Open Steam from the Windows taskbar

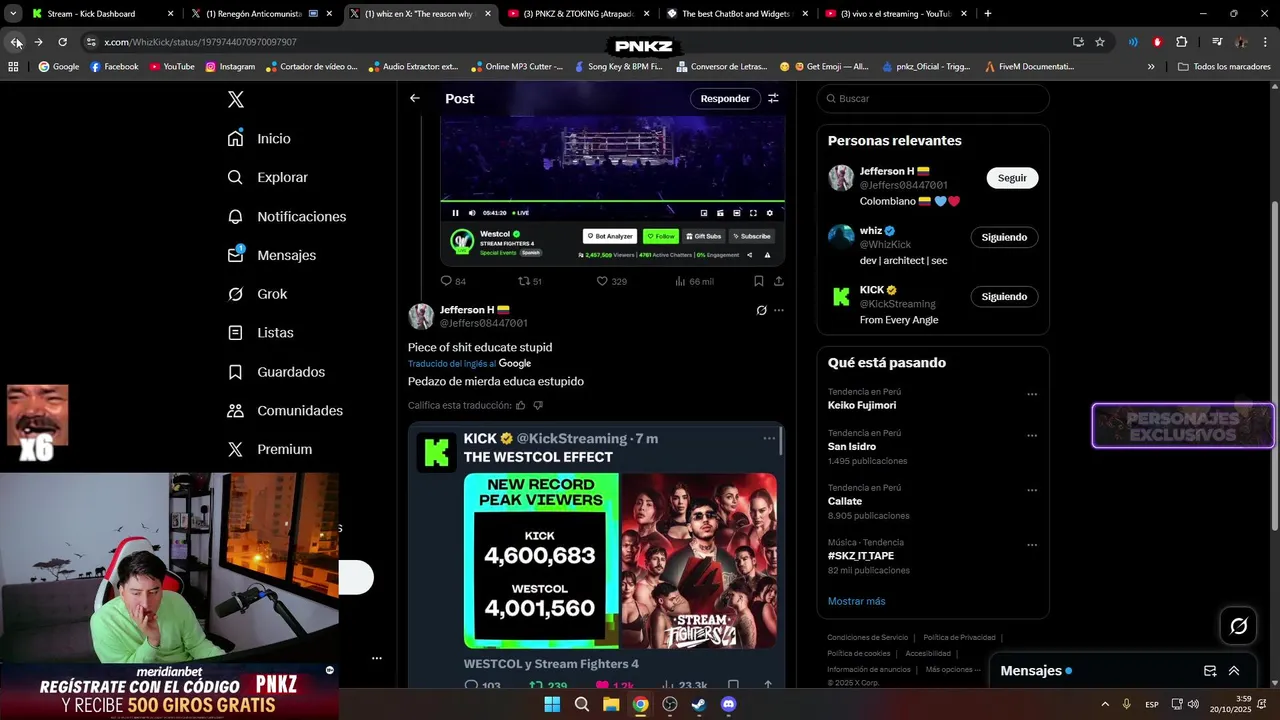[x=699, y=704]
